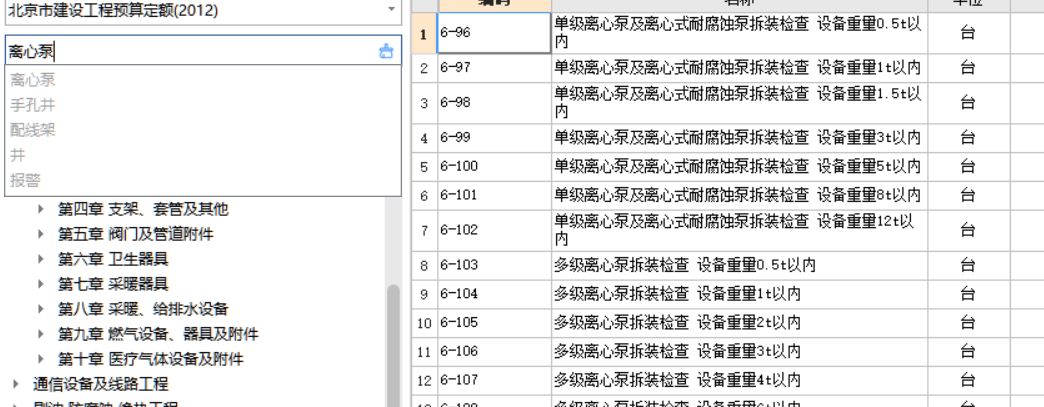Select code cell 6-105

pyautogui.click(x=494, y=323)
